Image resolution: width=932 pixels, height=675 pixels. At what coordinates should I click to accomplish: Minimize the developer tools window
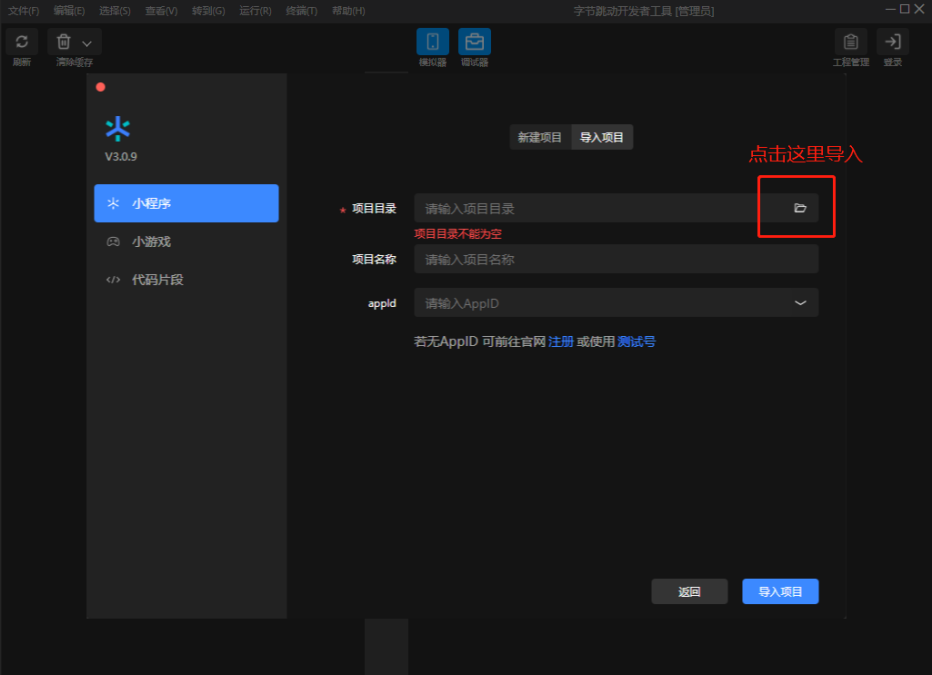tap(890, 9)
